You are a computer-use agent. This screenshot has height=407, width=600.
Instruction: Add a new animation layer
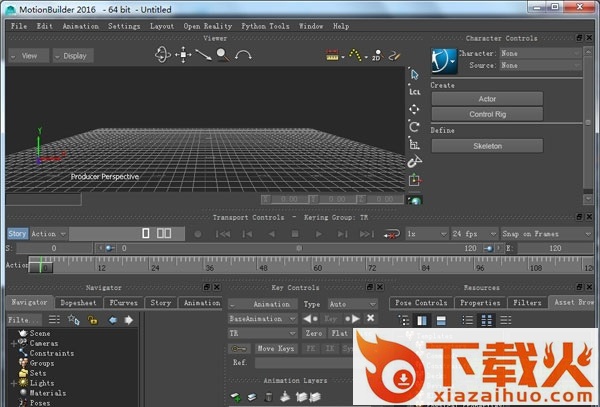tap(236, 397)
